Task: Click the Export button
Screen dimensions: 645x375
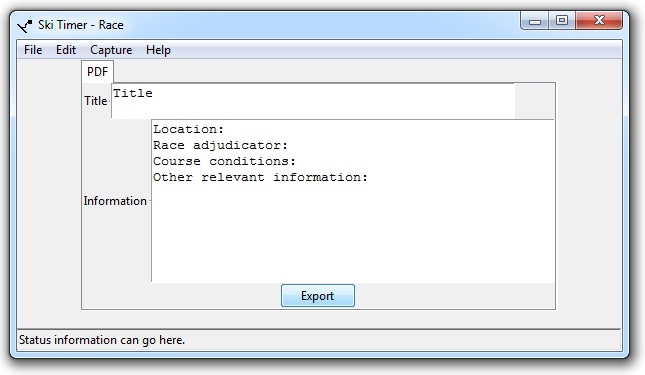Action: pos(318,296)
